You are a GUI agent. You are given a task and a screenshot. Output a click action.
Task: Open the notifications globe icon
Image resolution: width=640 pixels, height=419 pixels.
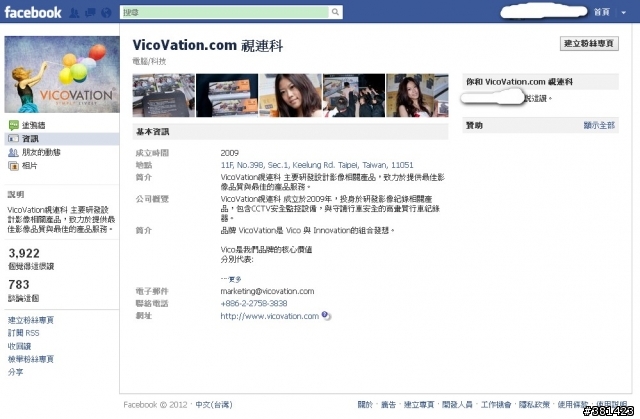click(106, 13)
